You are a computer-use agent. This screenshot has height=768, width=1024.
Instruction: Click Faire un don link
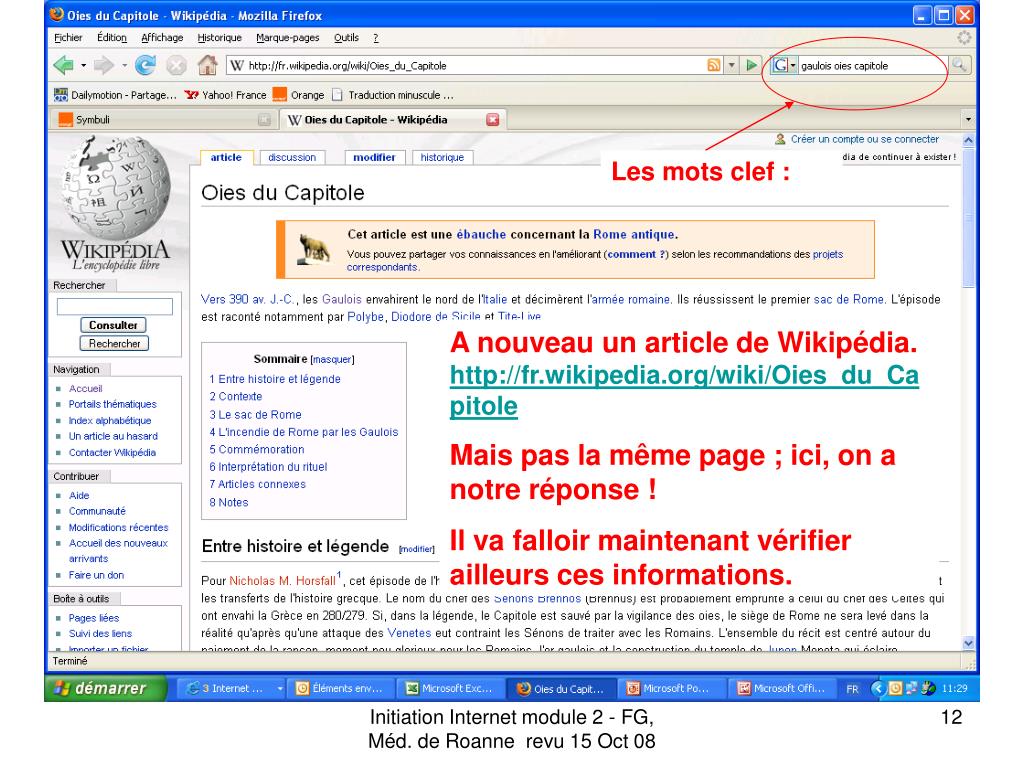pyautogui.click(x=96, y=575)
